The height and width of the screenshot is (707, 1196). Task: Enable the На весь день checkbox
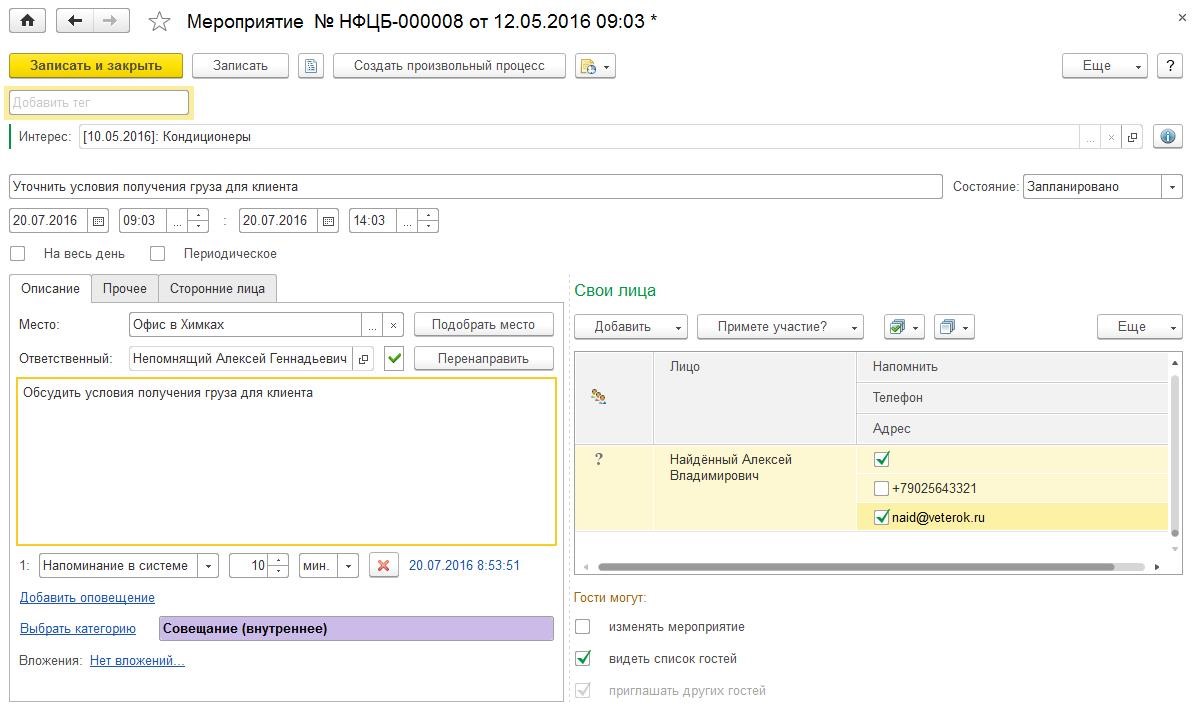17,253
